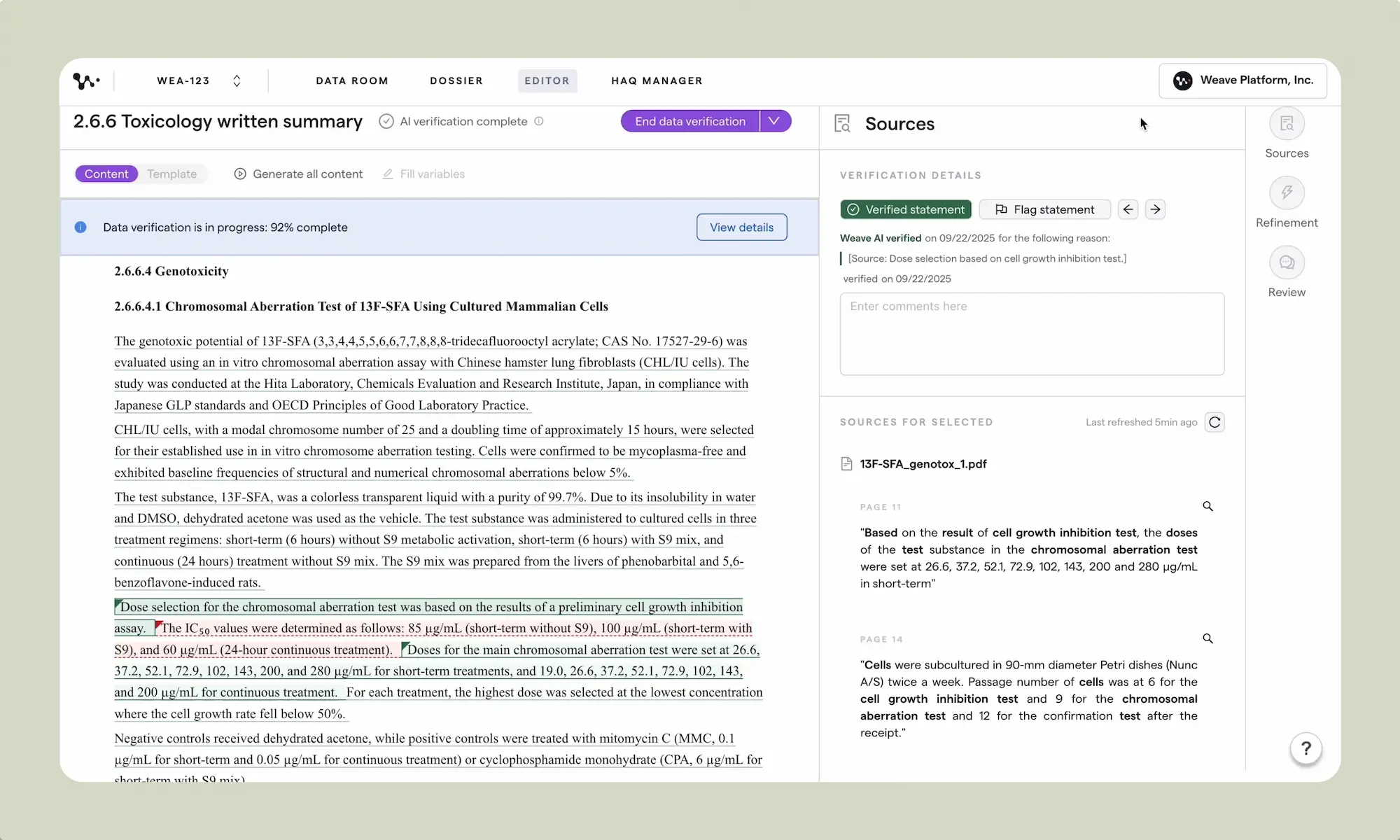Open the Data Room tab

pyautogui.click(x=351, y=80)
